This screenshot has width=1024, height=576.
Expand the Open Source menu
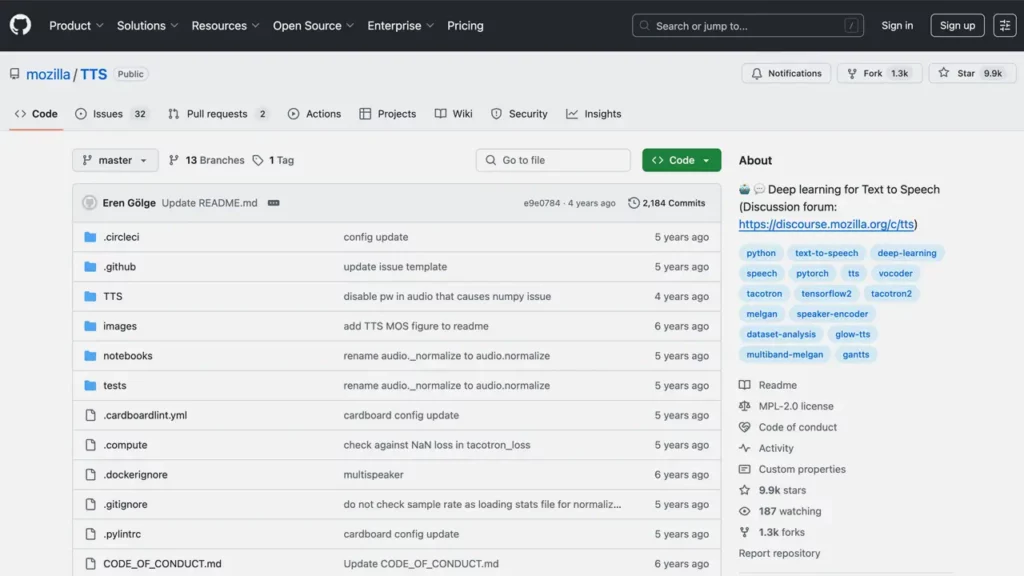click(x=313, y=25)
